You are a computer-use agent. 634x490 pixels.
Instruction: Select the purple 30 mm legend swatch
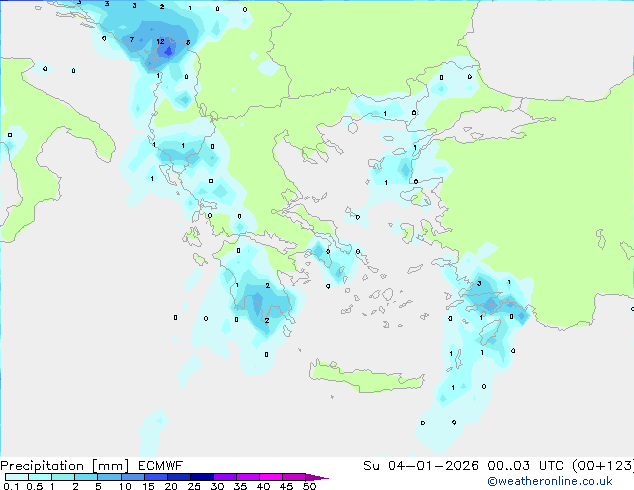pyautogui.click(x=225, y=478)
